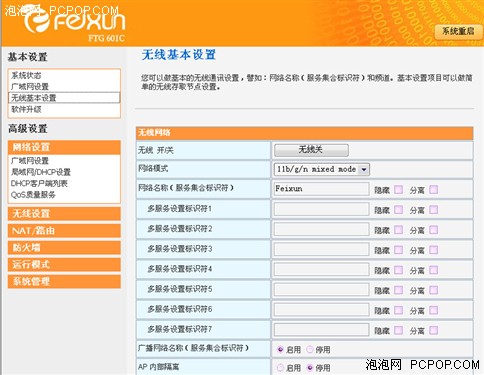This screenshot has width=484, height=375.
Task: Check 隐藏 for 多服务设置标识符6
Action: (x=398, y=310)
